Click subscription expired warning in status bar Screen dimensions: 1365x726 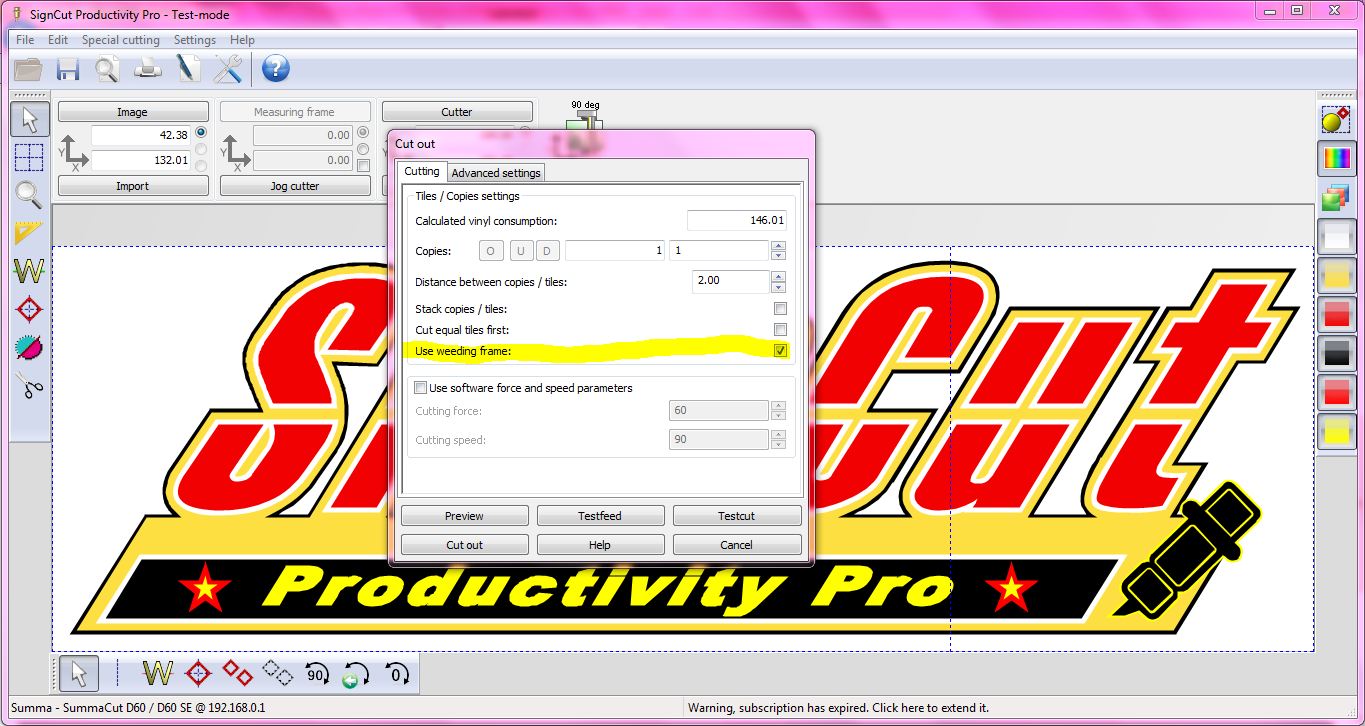838,708
